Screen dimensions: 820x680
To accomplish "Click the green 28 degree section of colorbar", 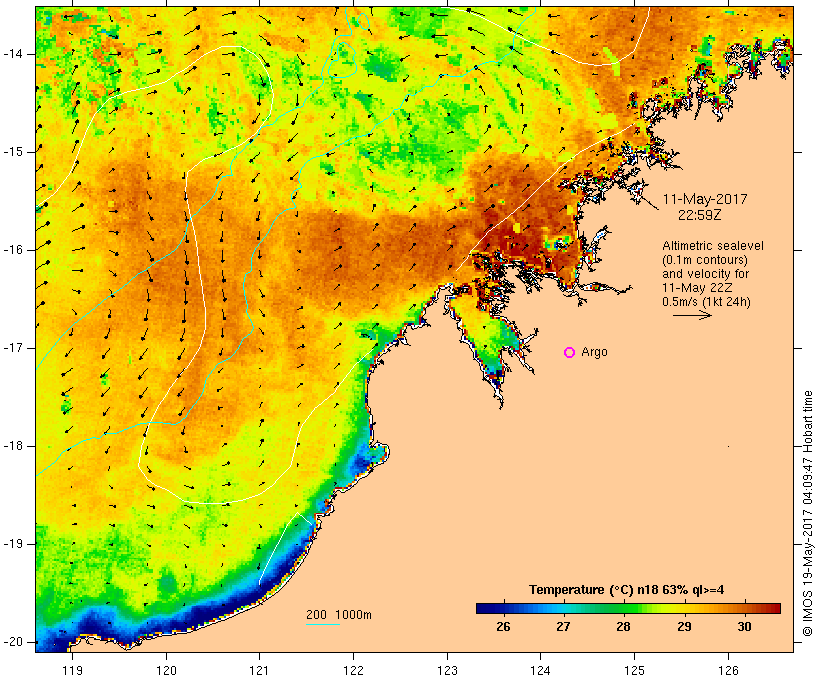I will coord(623,608).
